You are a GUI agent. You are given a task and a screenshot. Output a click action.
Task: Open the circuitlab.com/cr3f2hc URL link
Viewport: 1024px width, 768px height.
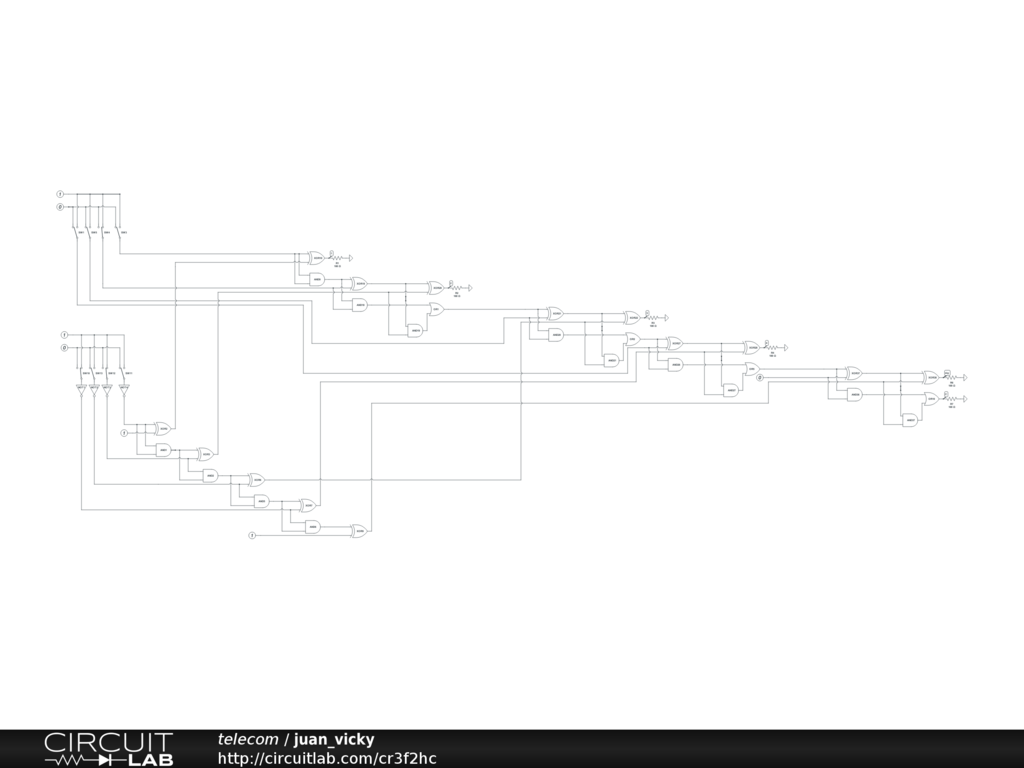pyautogui.click(x=327, y=758)
